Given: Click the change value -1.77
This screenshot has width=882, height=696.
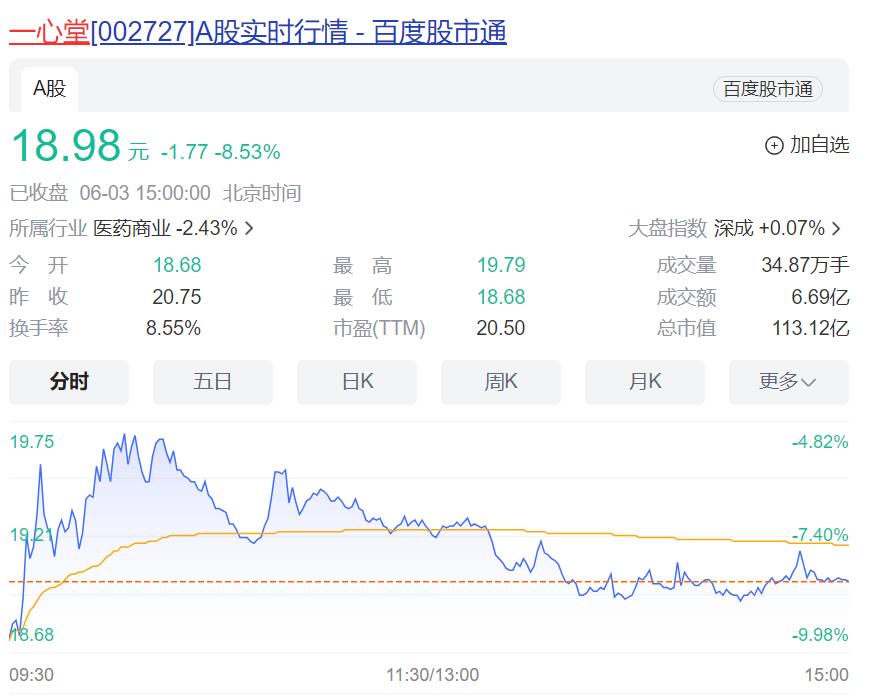Looking at the screenshot, I should (184, 152).
